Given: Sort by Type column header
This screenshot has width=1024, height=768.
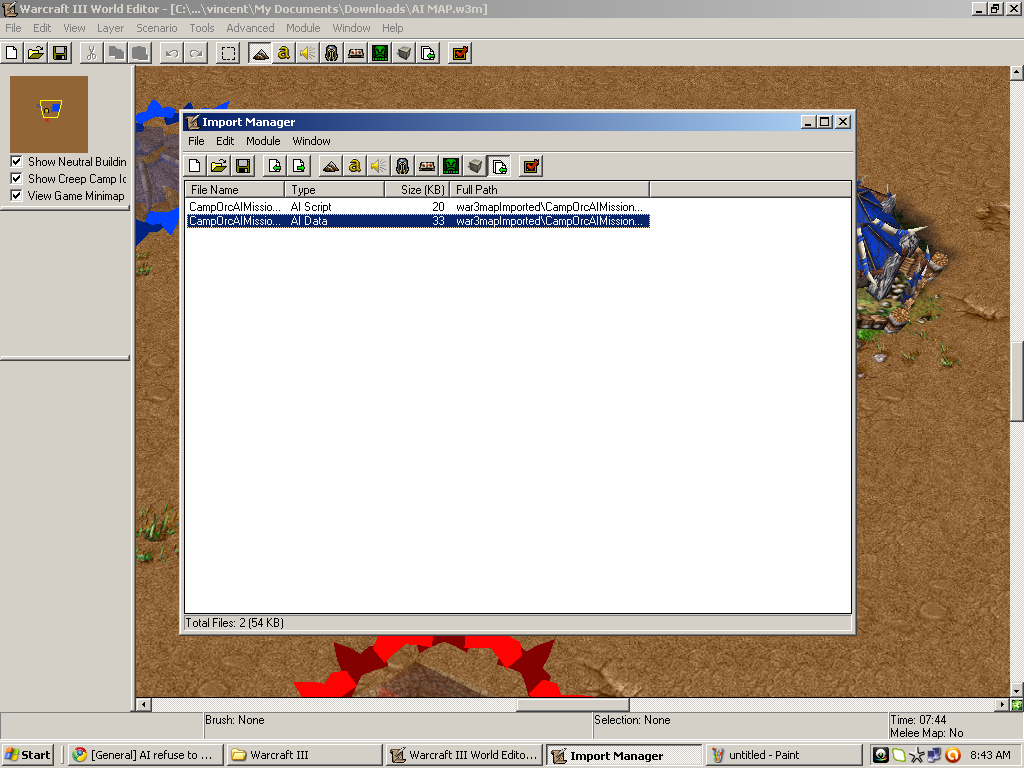Looking at the screenshot, I should 334,189.
